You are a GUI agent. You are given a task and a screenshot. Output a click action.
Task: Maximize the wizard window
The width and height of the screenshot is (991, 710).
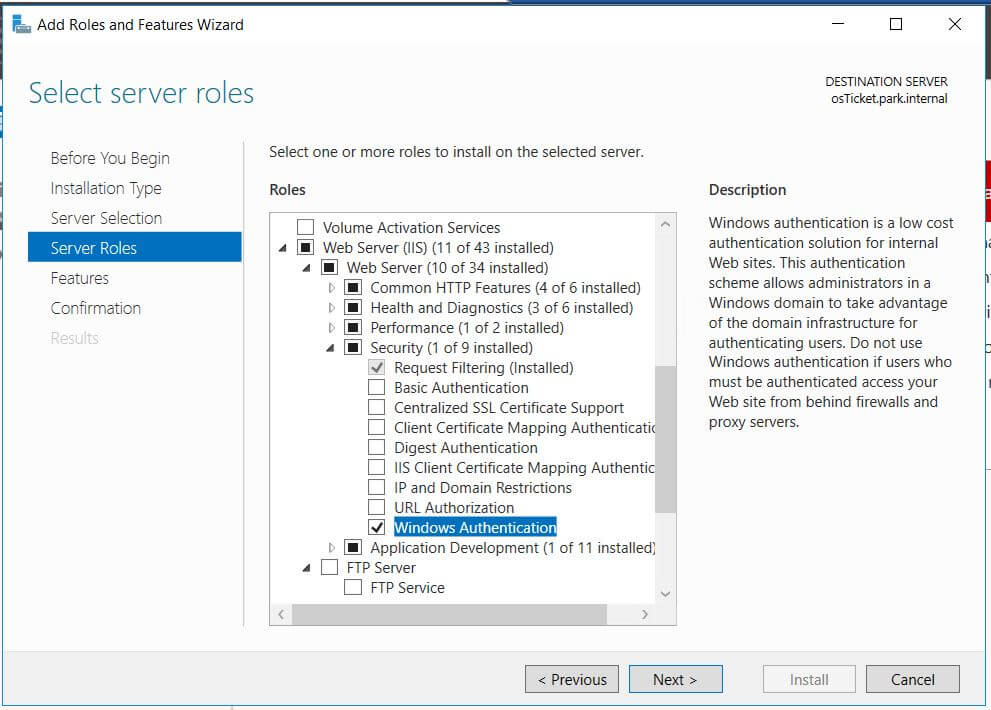click(x=896, y=25)
